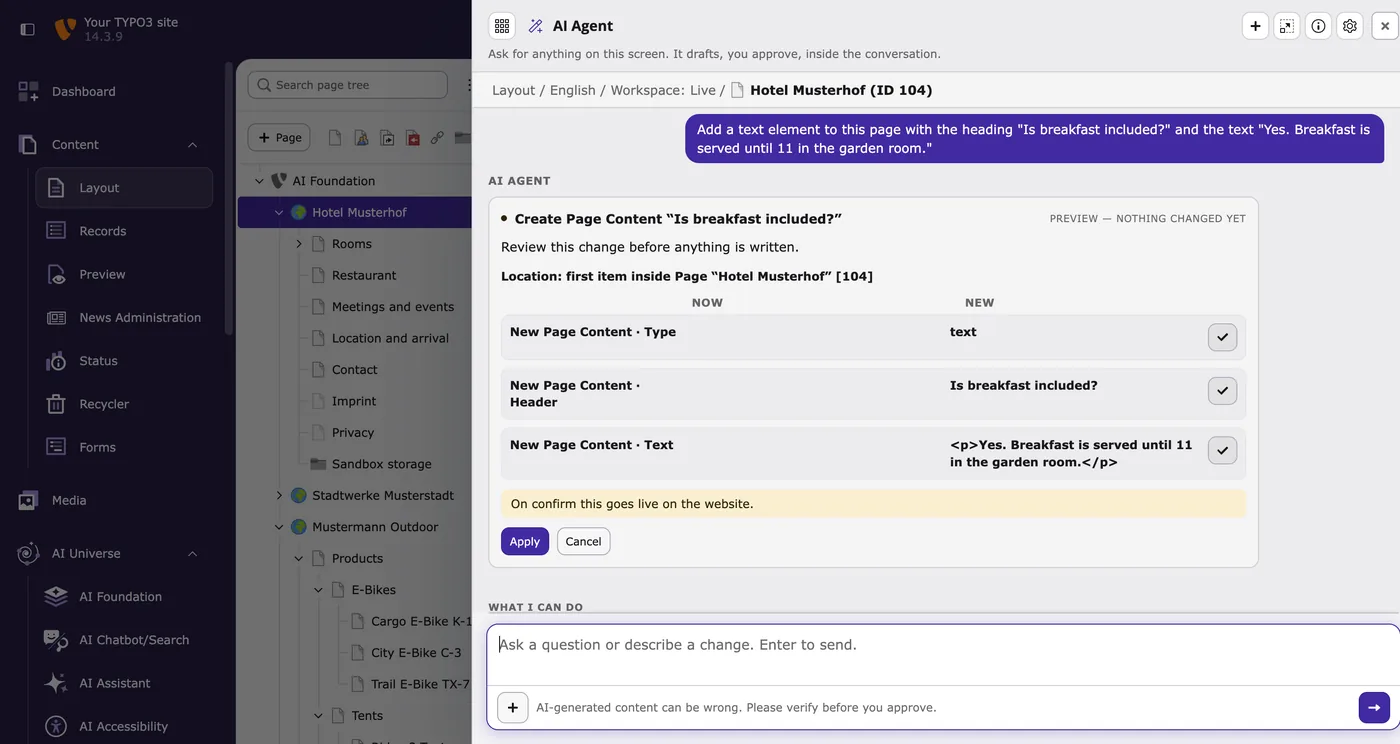1400x744 pixels.
Task: Close the AI Agent panel
Action: (1385, 26)
